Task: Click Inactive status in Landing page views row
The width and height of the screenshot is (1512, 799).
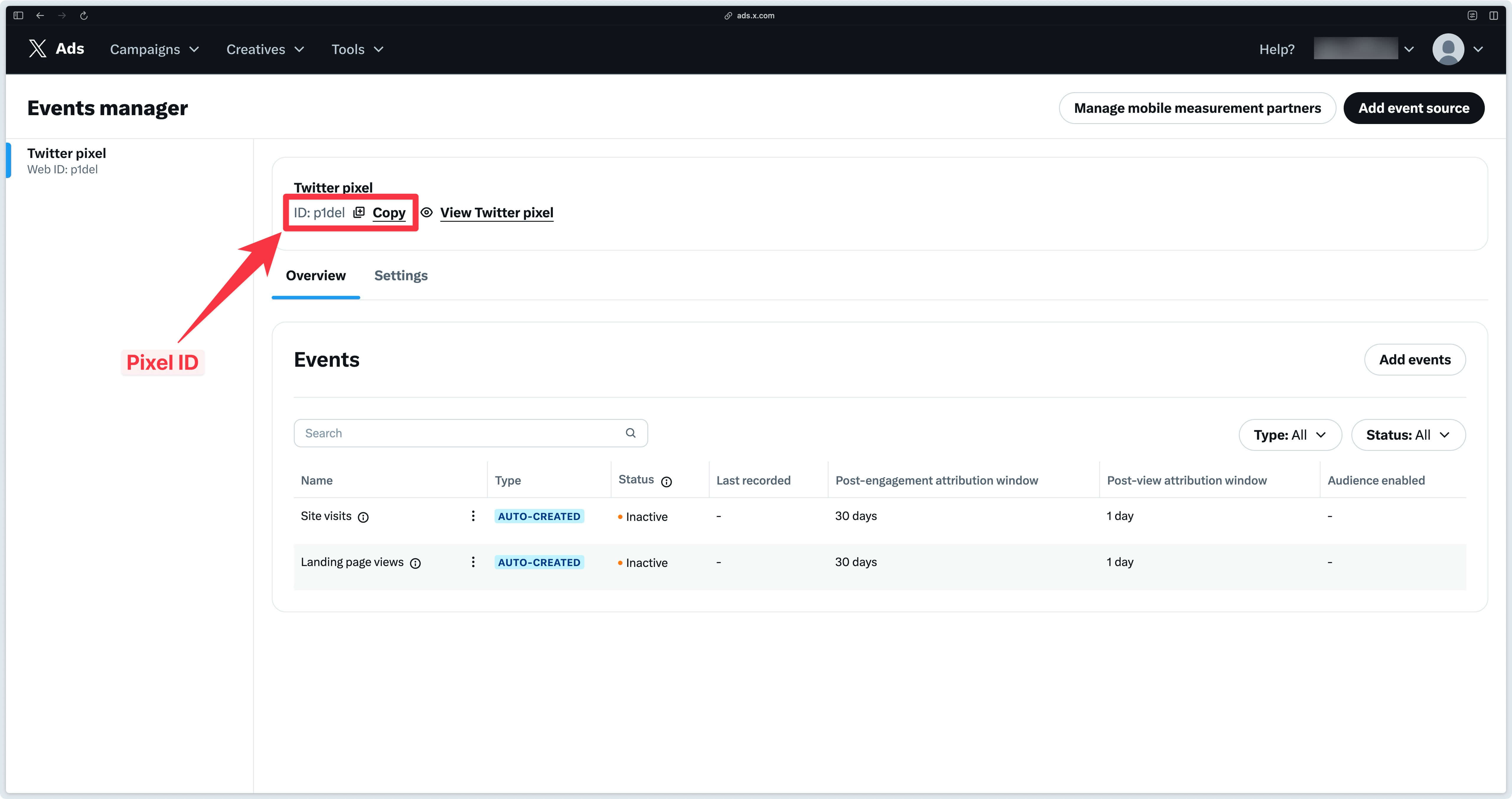Action: (x=643, y=562)
